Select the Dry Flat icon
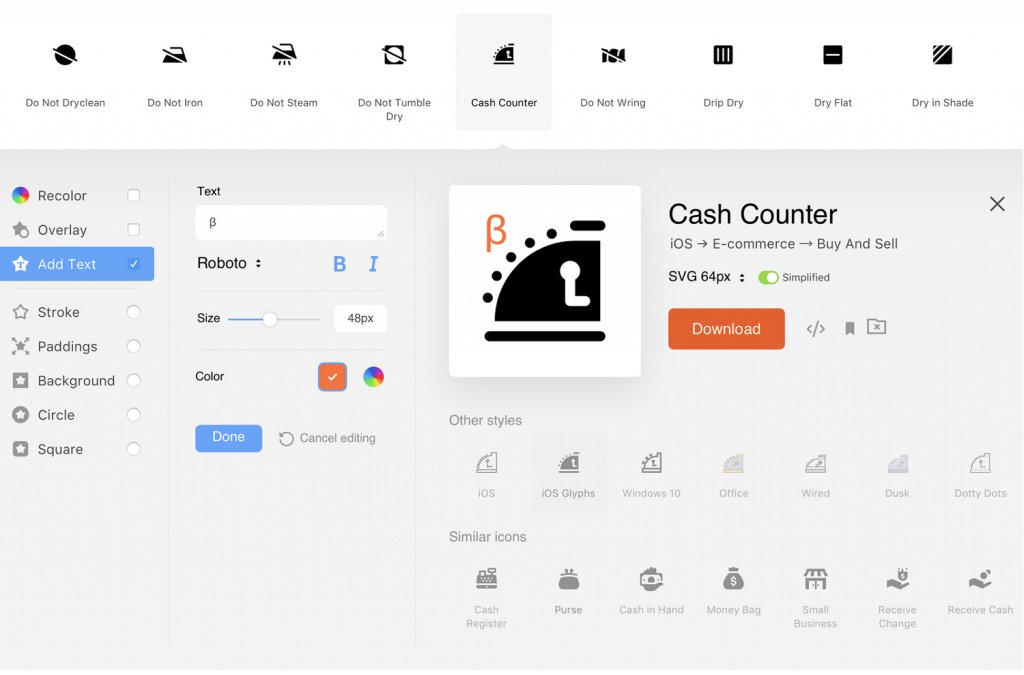1024x675 pixels. coord(832,55)
